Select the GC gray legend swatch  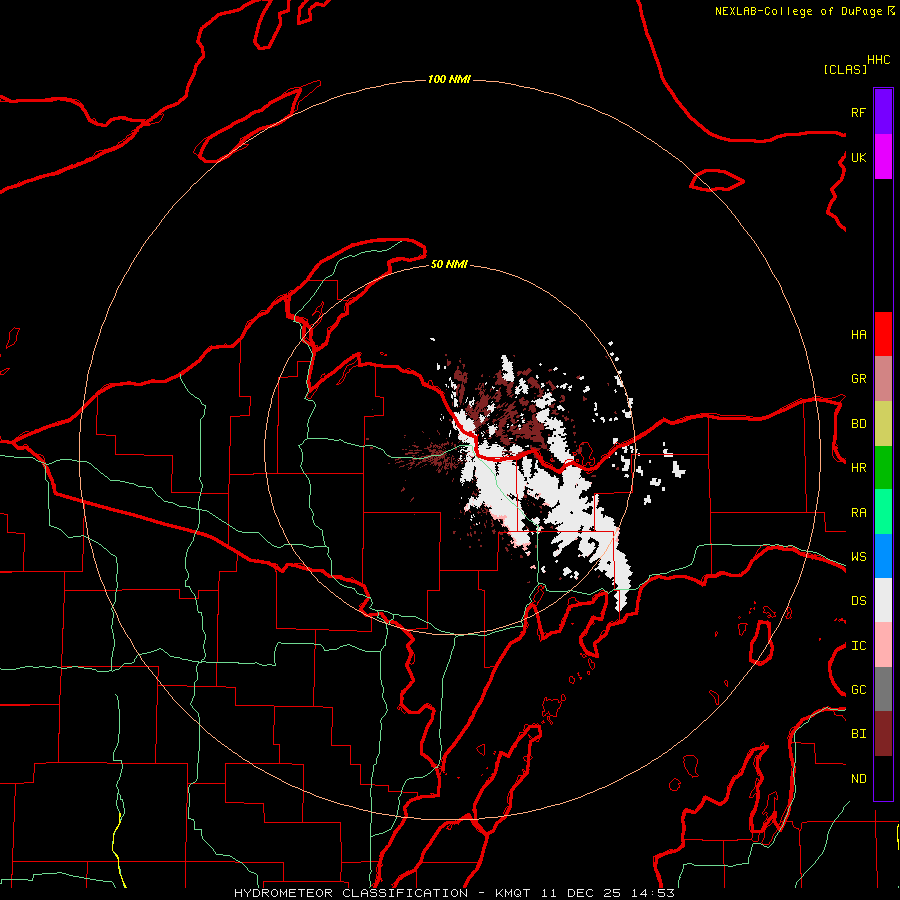click(883, 689)
